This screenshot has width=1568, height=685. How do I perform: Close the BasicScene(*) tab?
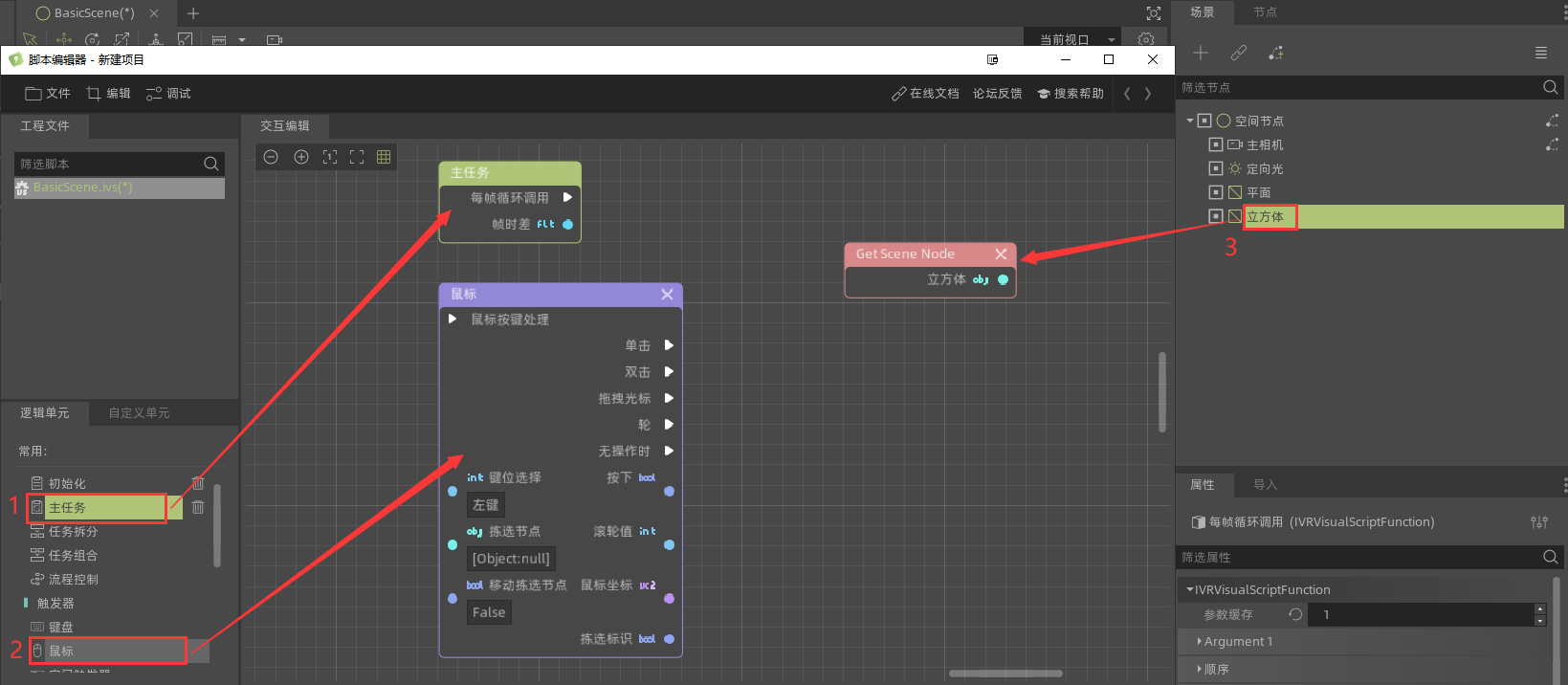click(154, 13)
